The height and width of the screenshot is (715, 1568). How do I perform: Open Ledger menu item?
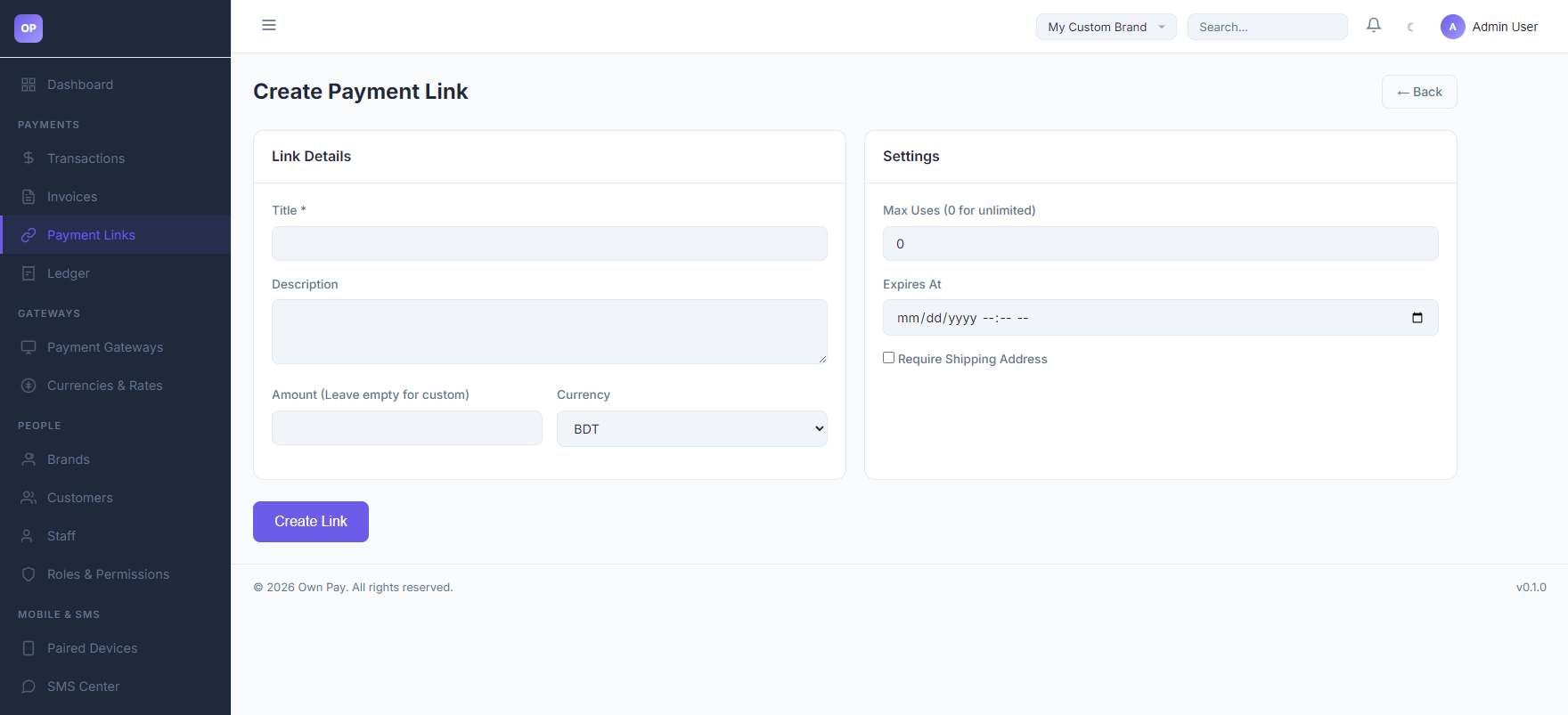coord(115,273)
